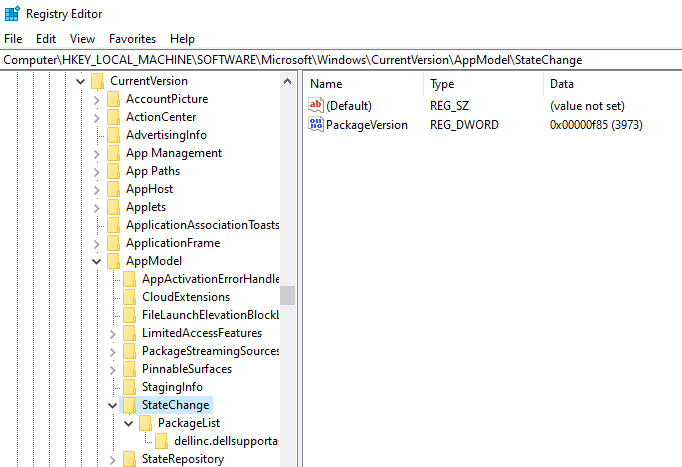The image size is (682, 467).
Task: Click the registry path address bar
Action: 341,60
